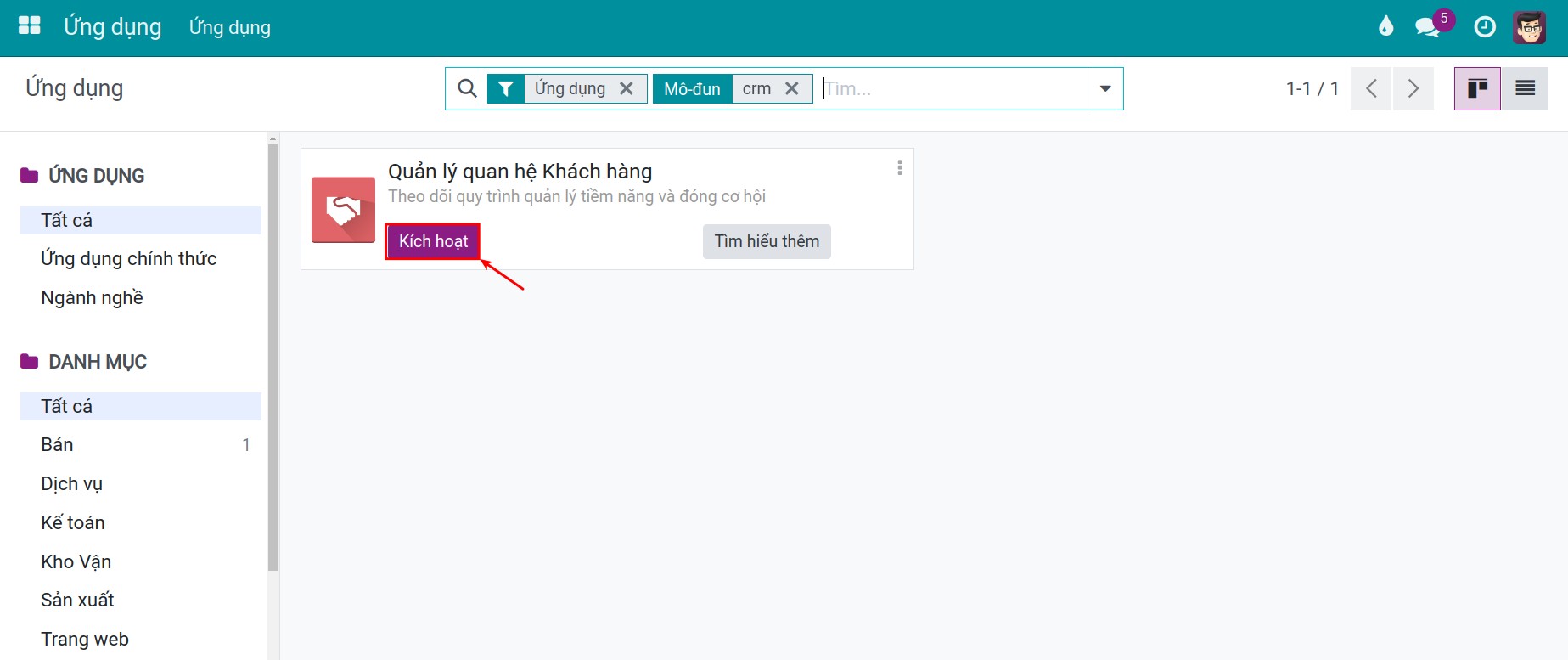Click the Tìm hiểu thêm button

pos(767,241)
